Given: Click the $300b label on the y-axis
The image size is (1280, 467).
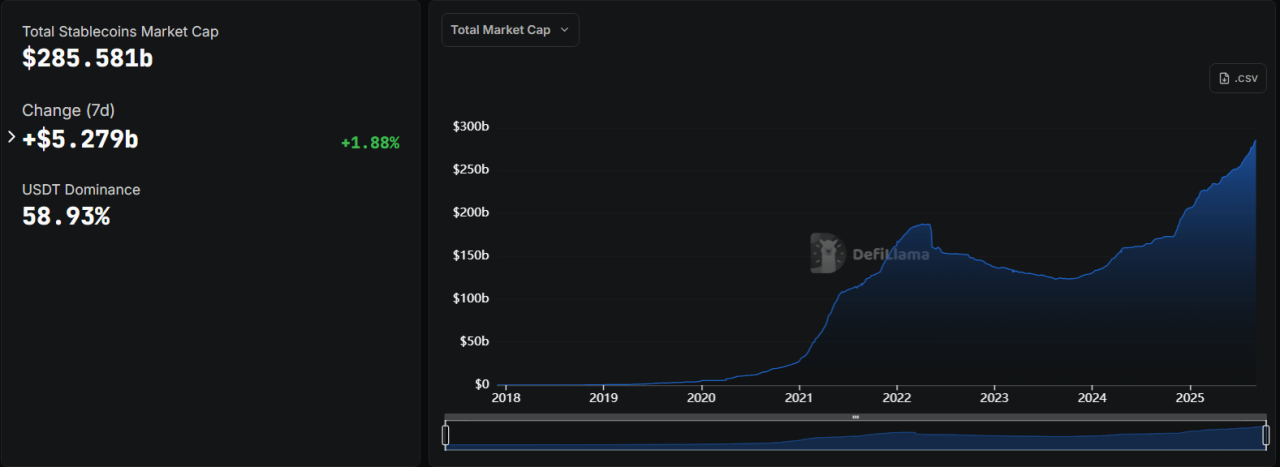Looking at the screenshot, I should pos(471,127).
